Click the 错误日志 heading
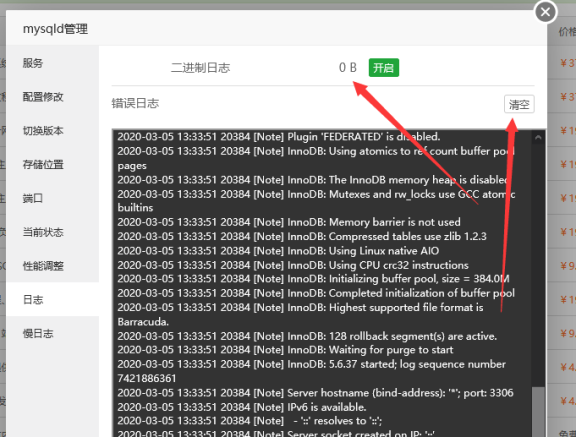The height and width of the screenshot is (437, 576). 135,103
